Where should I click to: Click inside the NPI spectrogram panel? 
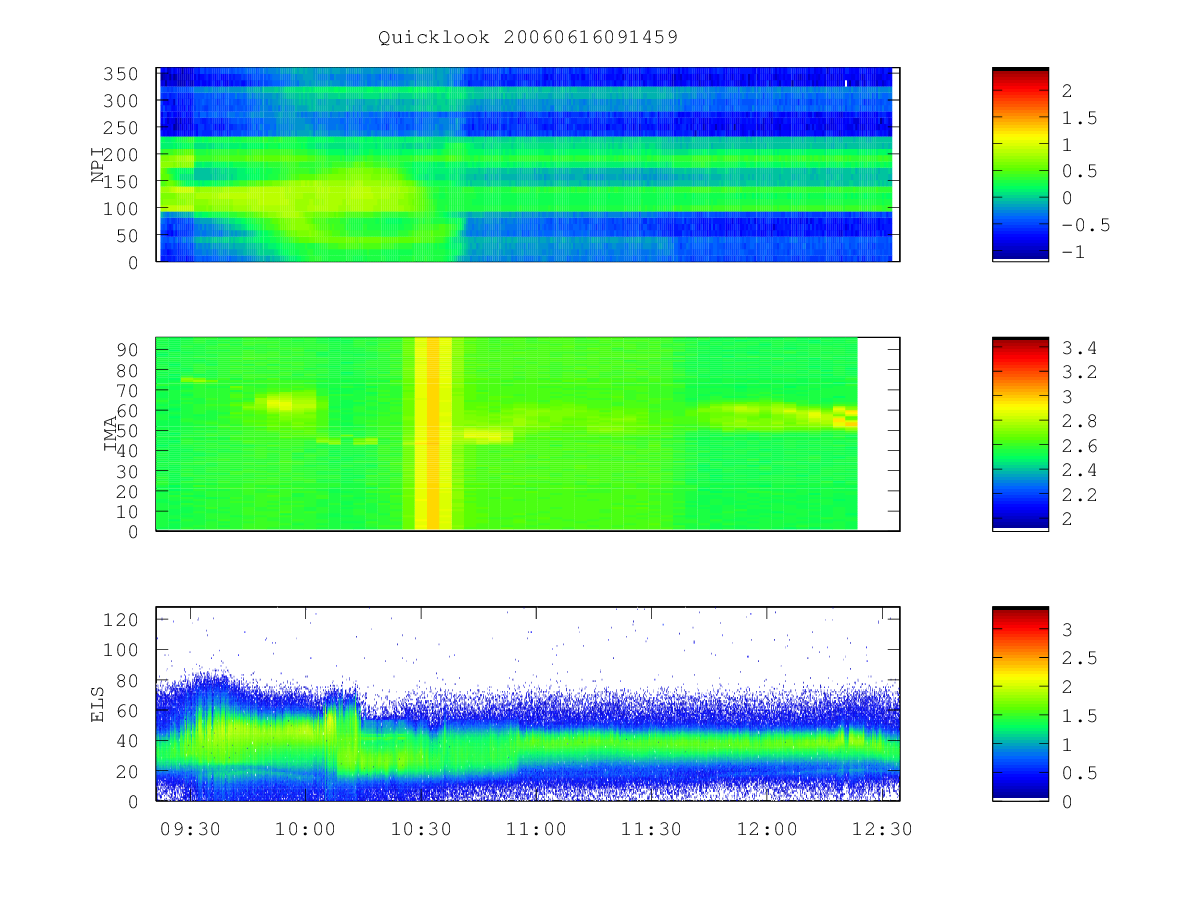pyautogui.click(x=528, y=165)
